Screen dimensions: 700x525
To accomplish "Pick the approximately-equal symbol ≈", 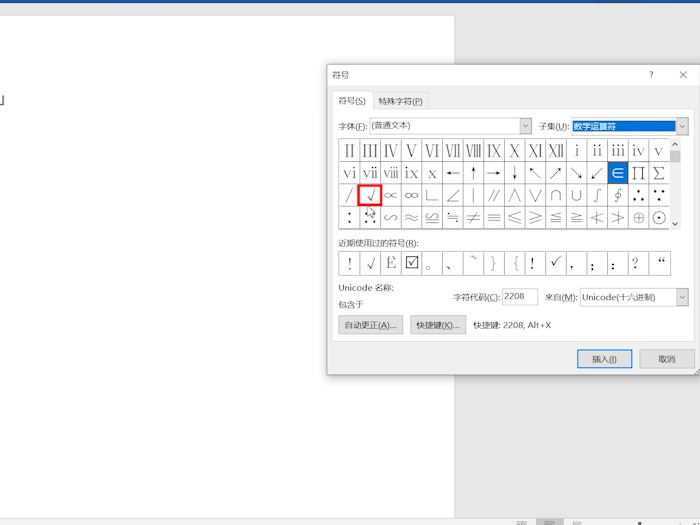I will [x=411, y=217].
